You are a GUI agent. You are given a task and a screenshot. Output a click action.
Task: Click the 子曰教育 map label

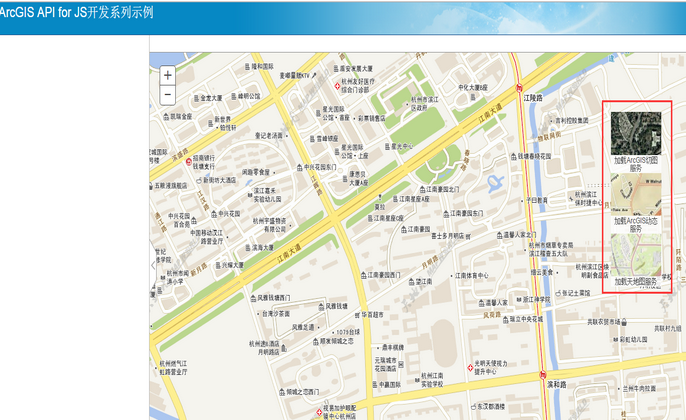(536, 200)
